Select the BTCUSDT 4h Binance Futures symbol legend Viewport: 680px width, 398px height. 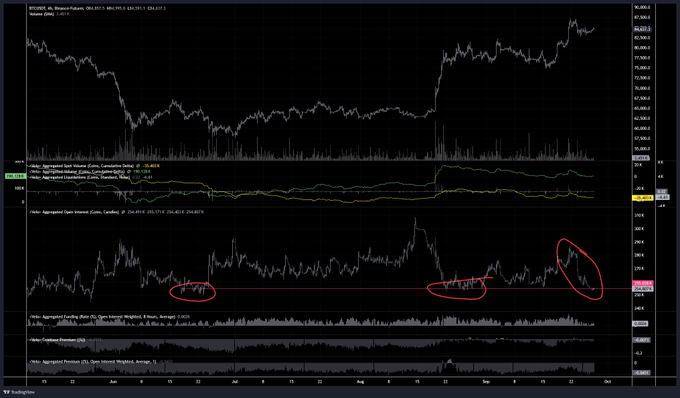(x=55, y=8)
